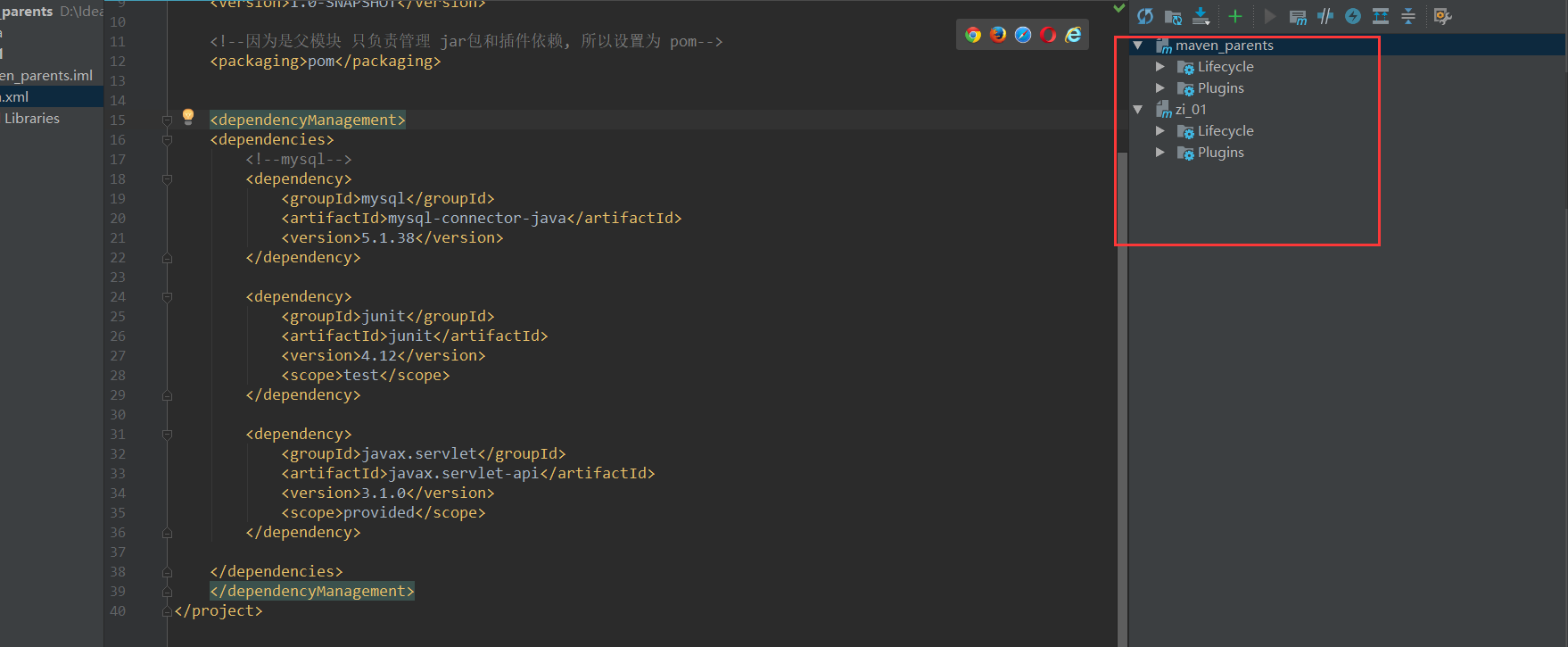Expand Lifecycle under zi_01
Viewport: 1568px width, 647px height.
tap(1159, 131)
